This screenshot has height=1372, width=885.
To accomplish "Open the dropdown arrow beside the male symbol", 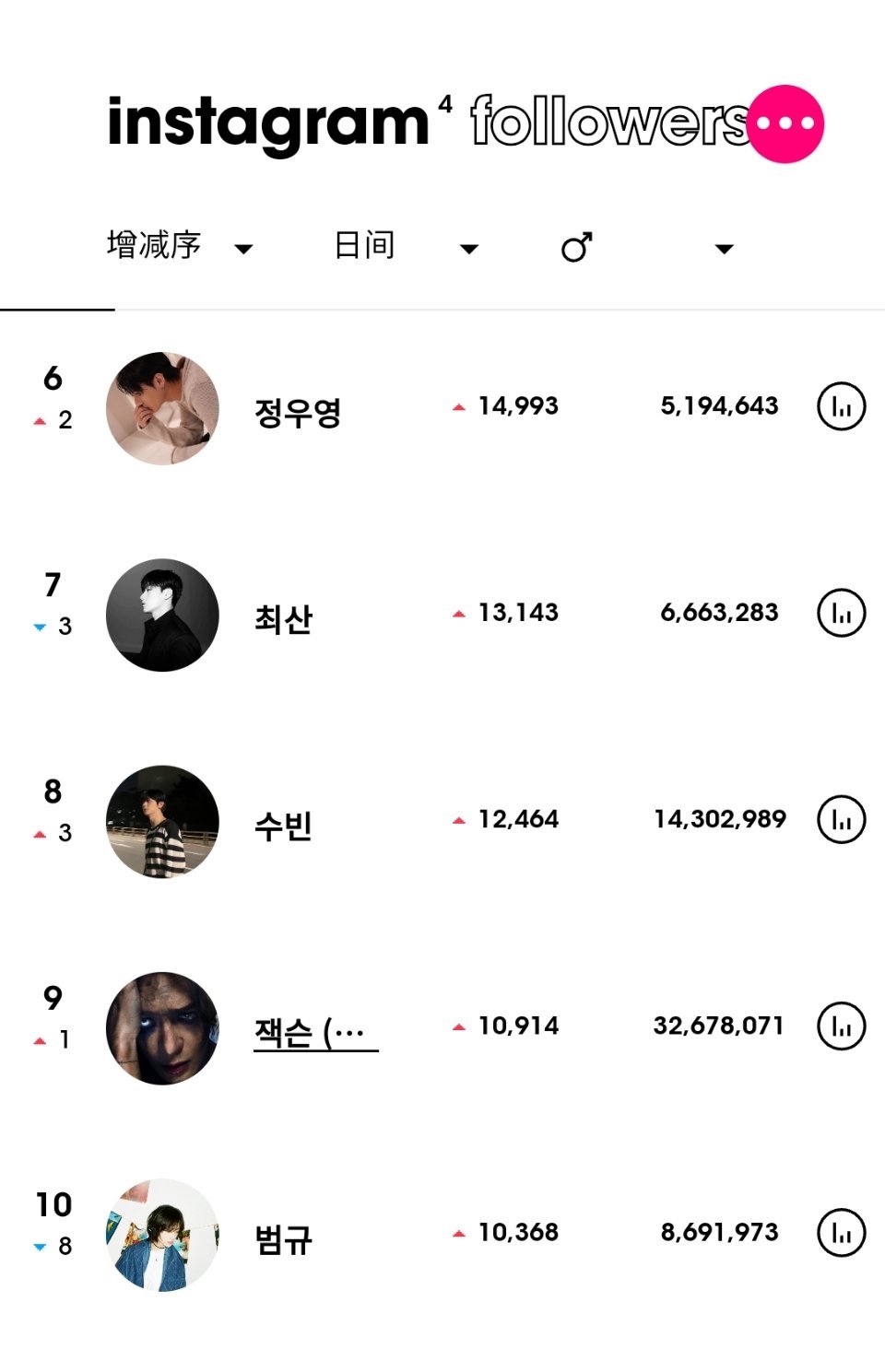I will pyautogui.click(x=725, y=249).
